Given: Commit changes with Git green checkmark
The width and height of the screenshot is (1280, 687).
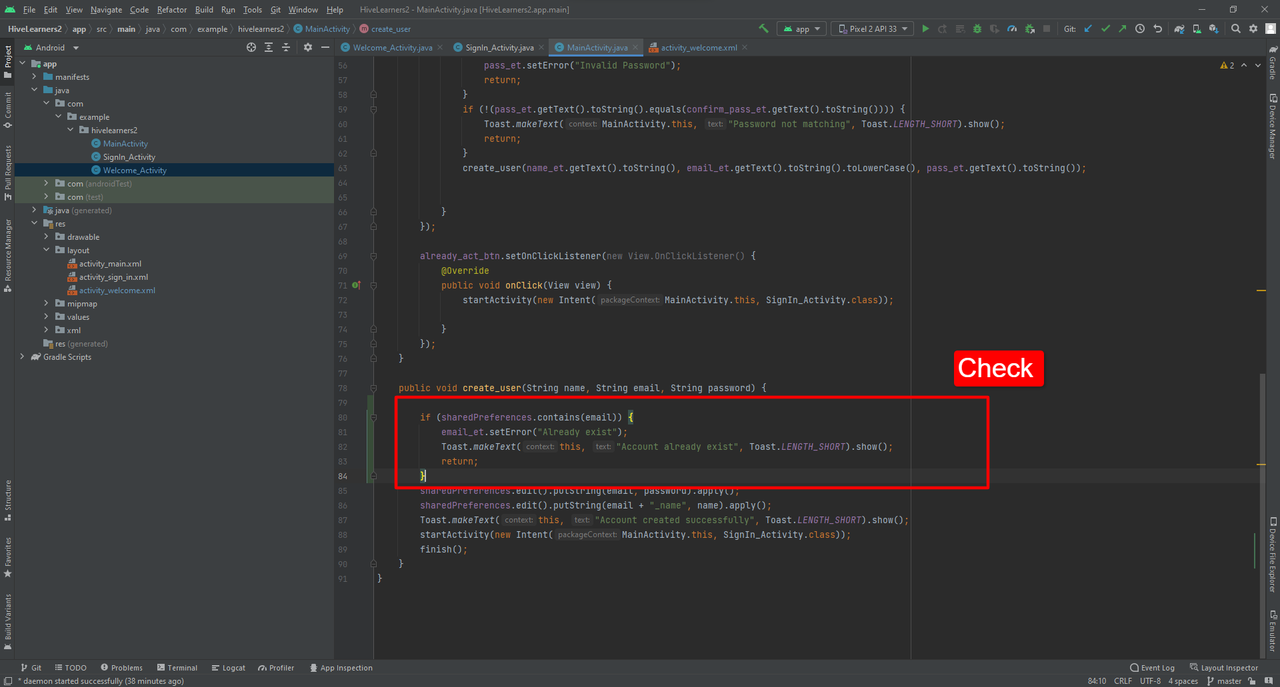Looking at the screenshot, I should coord(1105,29).
